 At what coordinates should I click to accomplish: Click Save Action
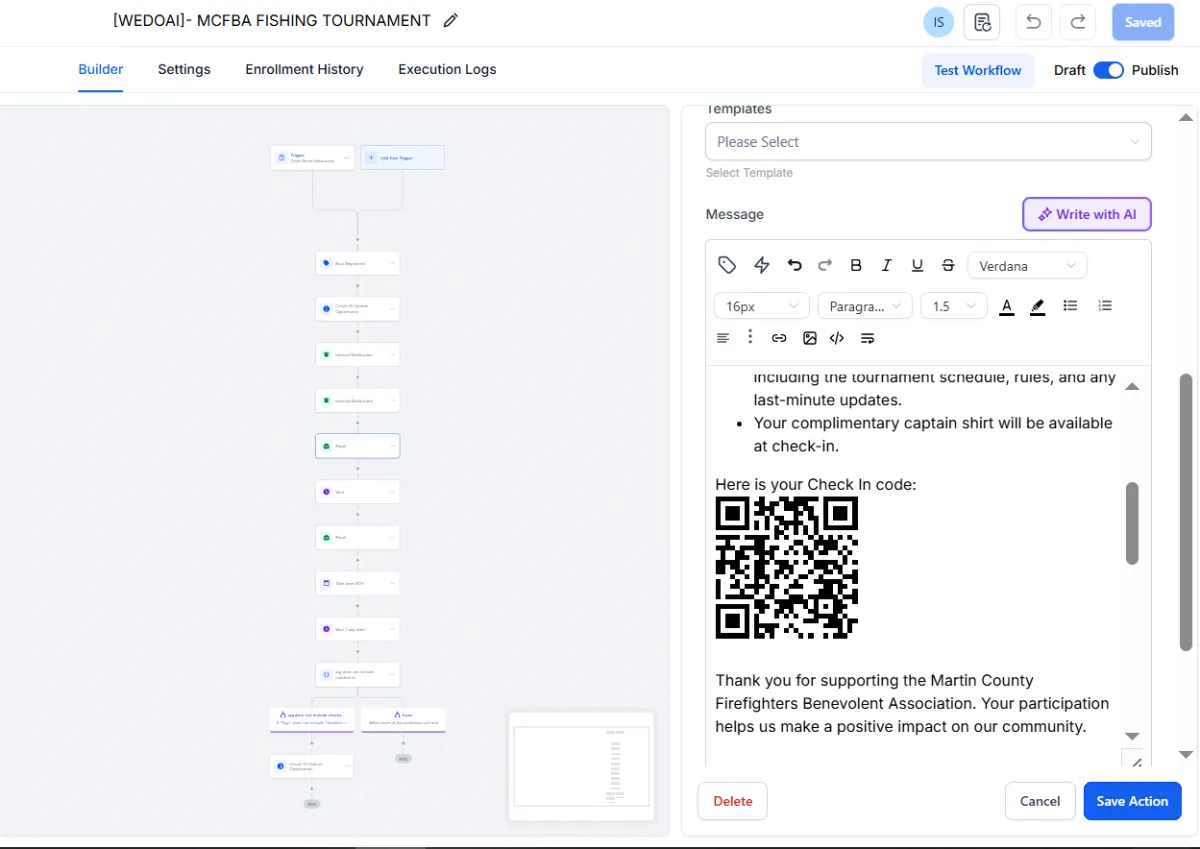pyautogui.click(x=1132, y=801)
